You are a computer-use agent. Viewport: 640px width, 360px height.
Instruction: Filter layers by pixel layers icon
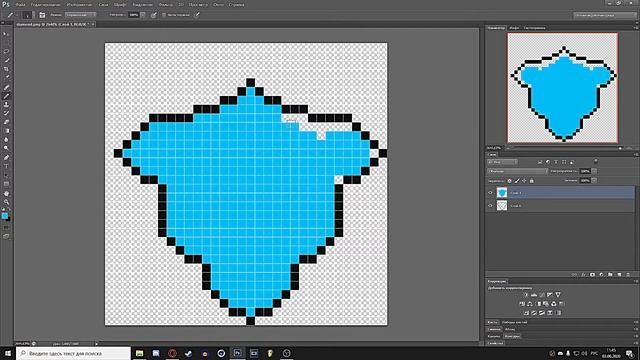(x=540, y=162)
